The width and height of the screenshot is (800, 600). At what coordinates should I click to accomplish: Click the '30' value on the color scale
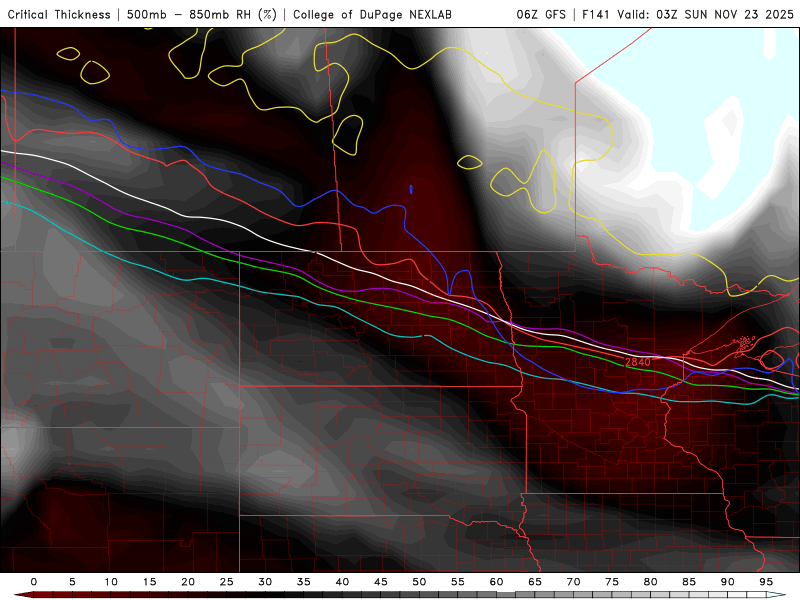265,582
